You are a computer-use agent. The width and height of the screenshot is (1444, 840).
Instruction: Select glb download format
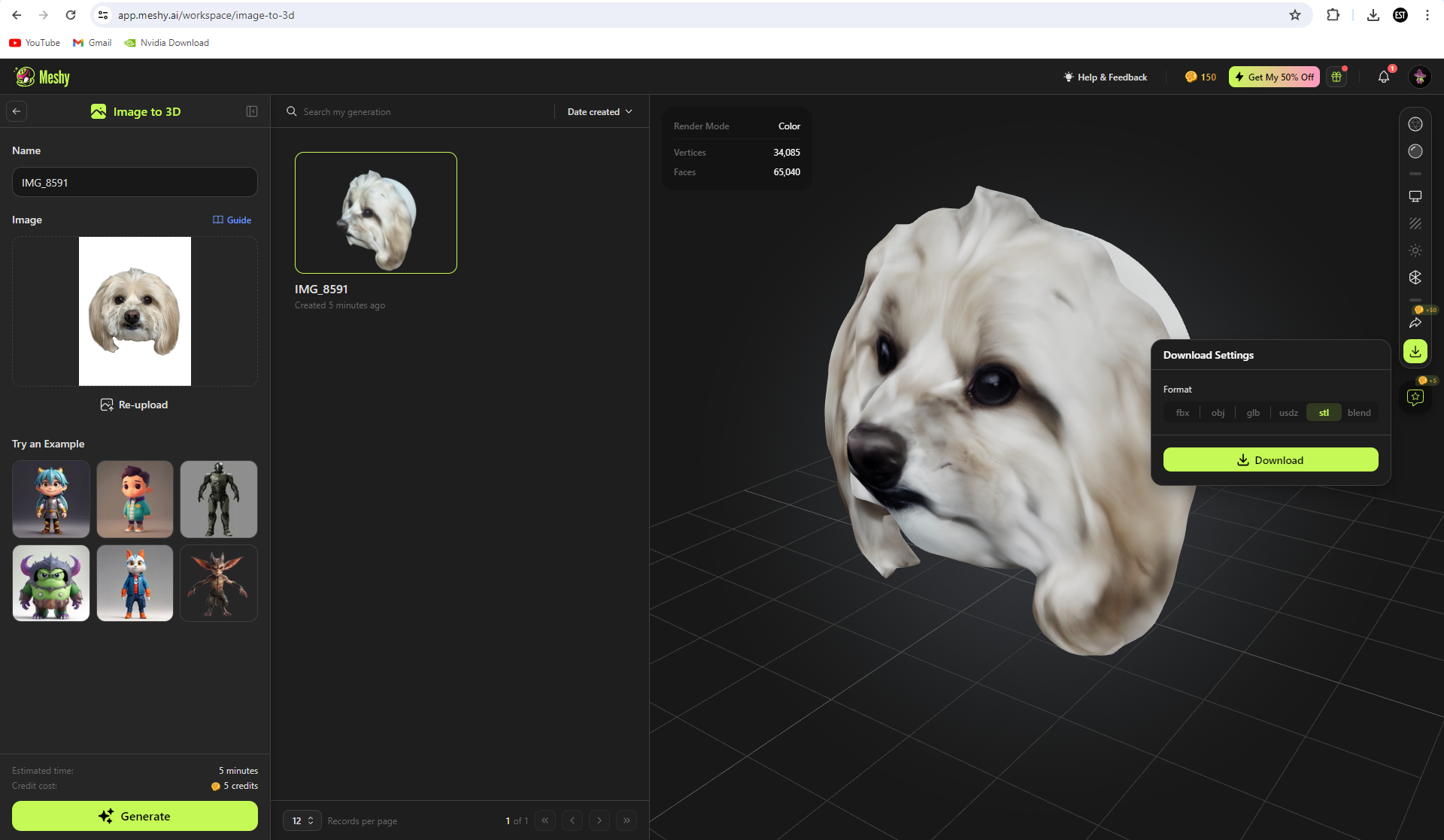(x=1253, y=412)
